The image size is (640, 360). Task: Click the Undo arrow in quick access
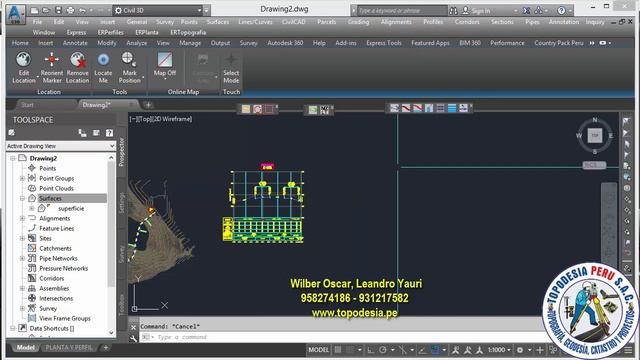82,11
